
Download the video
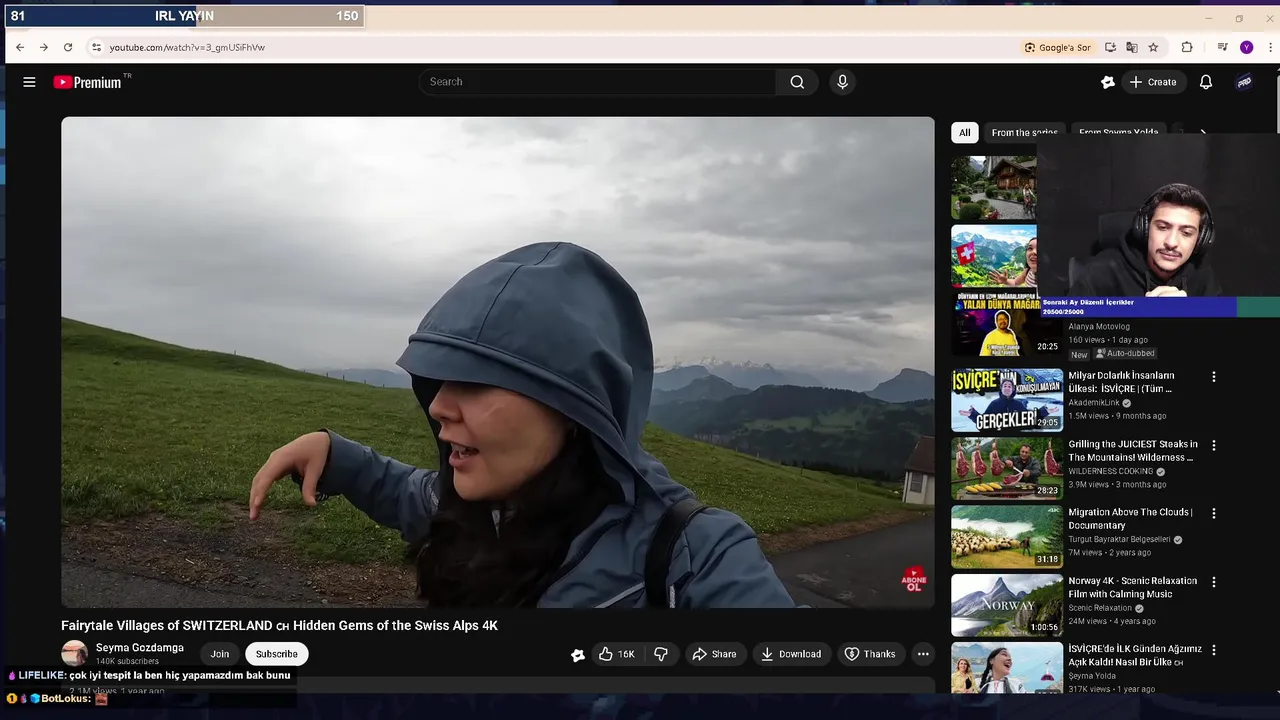point(791,654)
